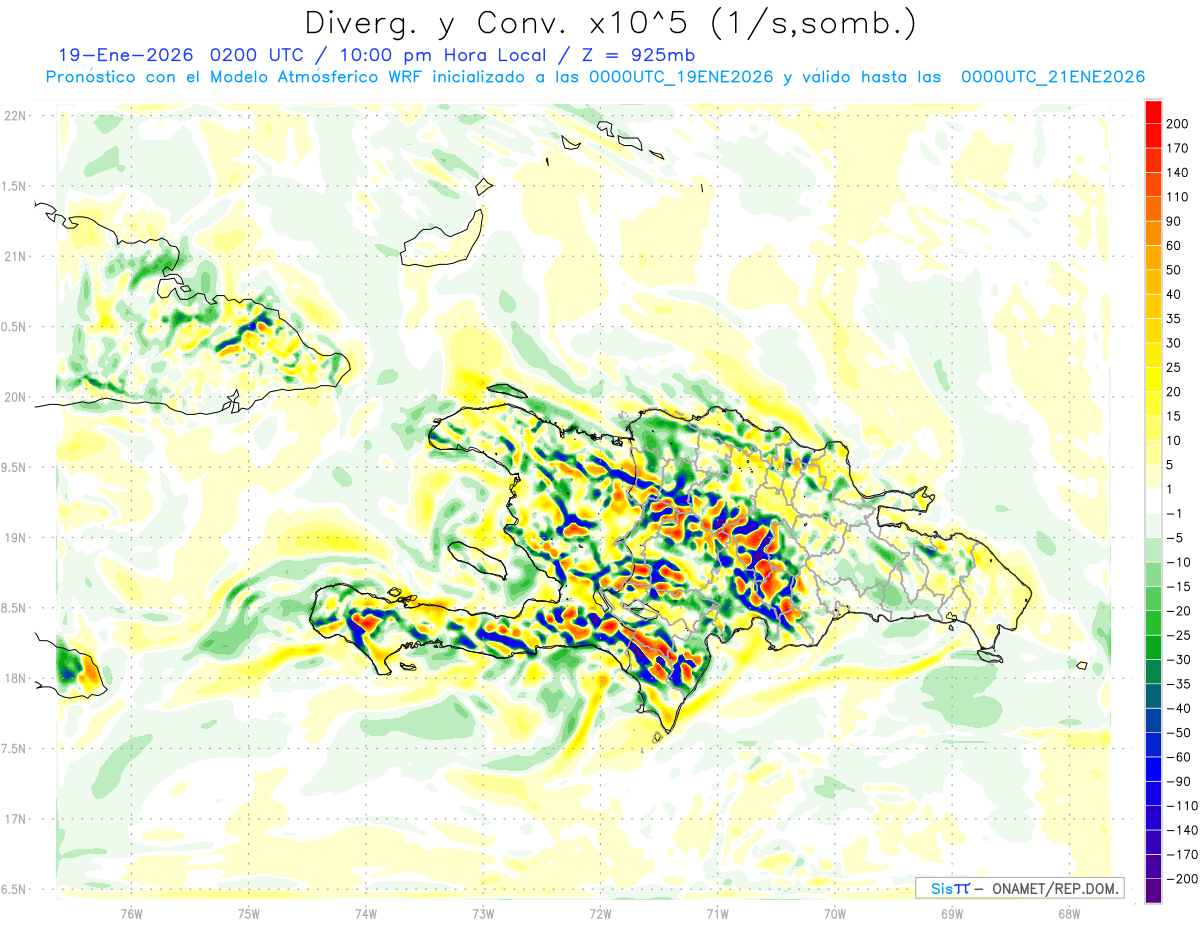Click the '22N' latitude label
This screenshot has height=927, width=1200.
coord(15,116)
